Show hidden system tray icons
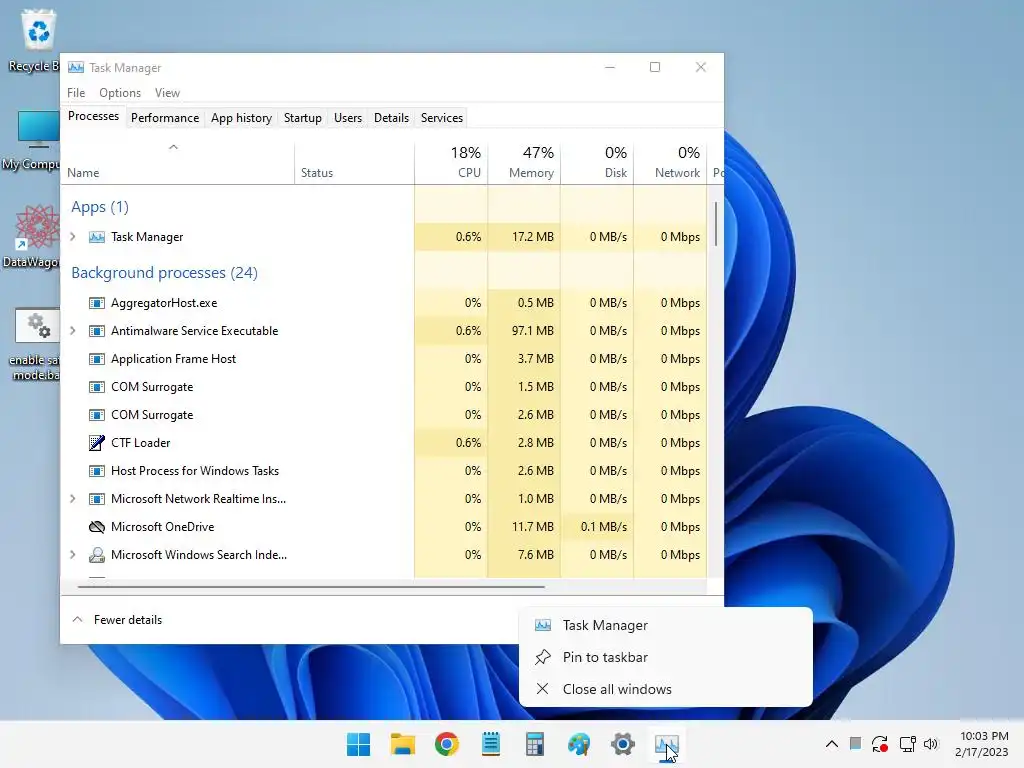The width and height of the screenshot is (1024, 768). (x=831, y=744)
